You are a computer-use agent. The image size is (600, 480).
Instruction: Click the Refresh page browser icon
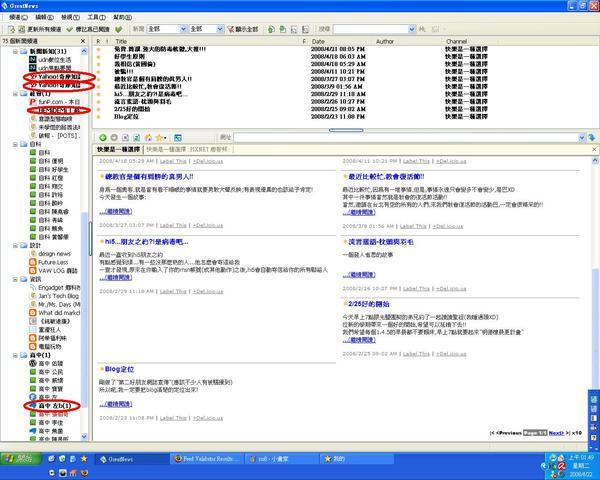click(x=137, y=137)
